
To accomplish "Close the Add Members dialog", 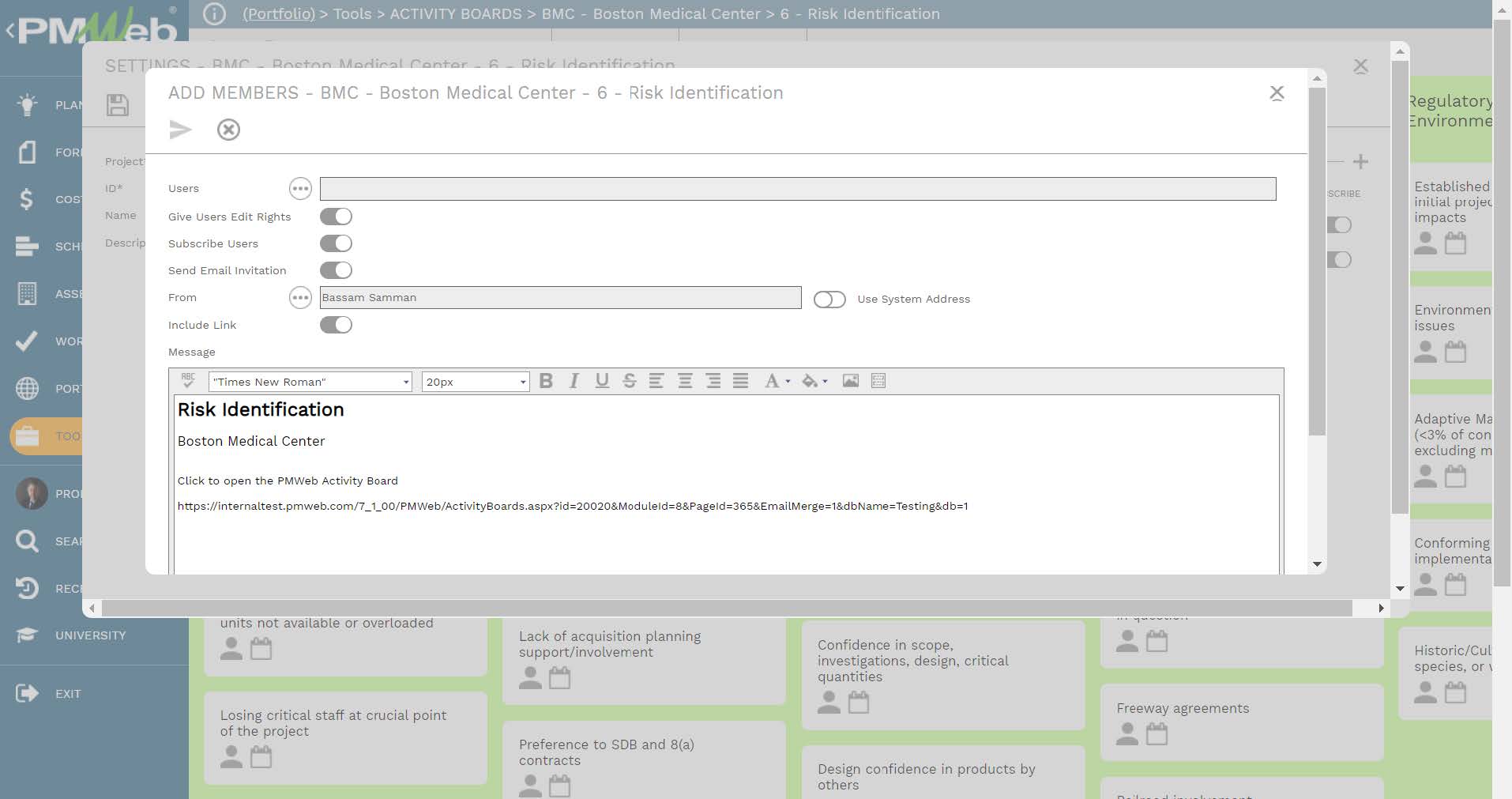I will click(x=1277, y=93).
